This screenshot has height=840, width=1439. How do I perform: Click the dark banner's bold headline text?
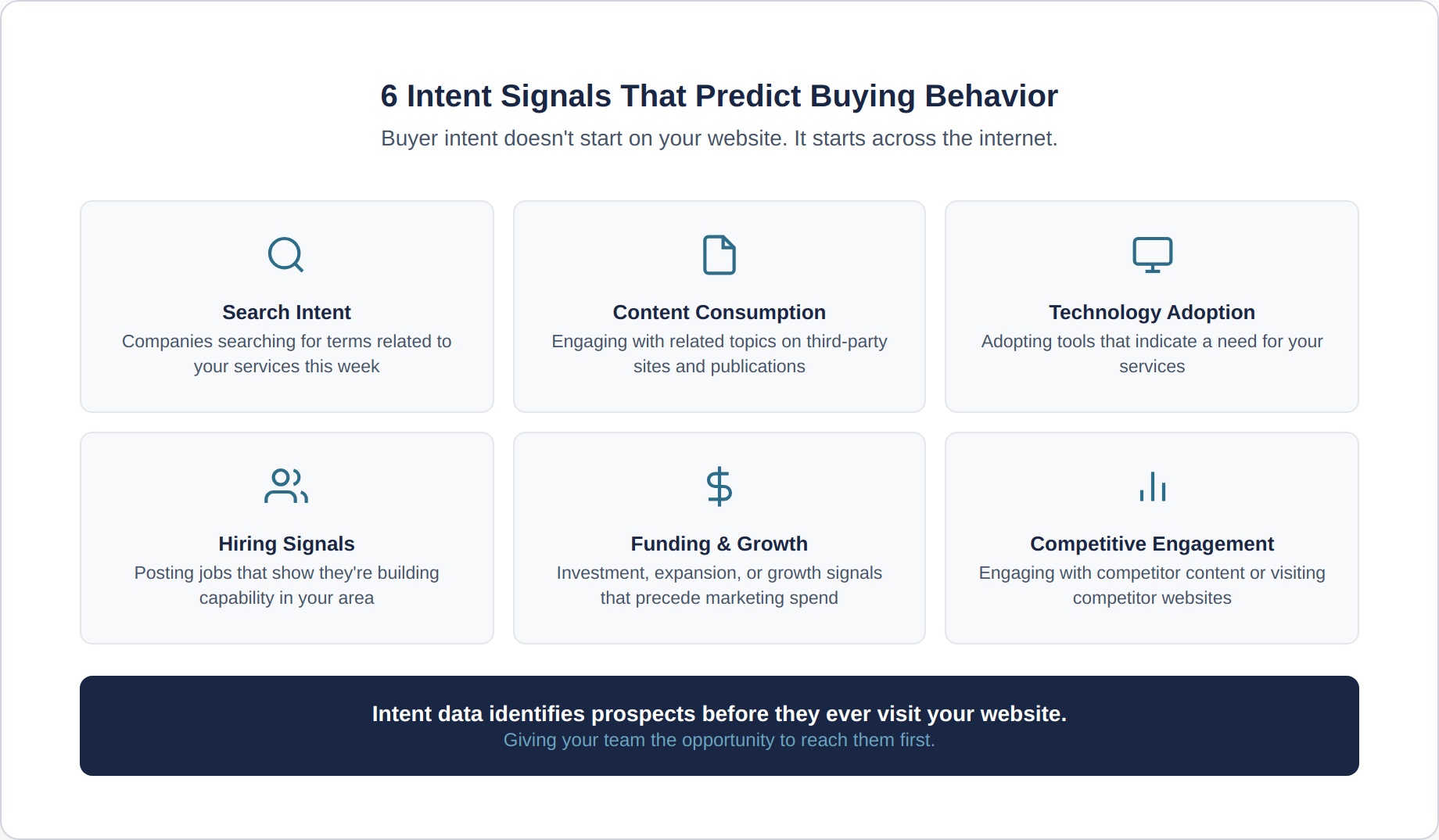719,713
